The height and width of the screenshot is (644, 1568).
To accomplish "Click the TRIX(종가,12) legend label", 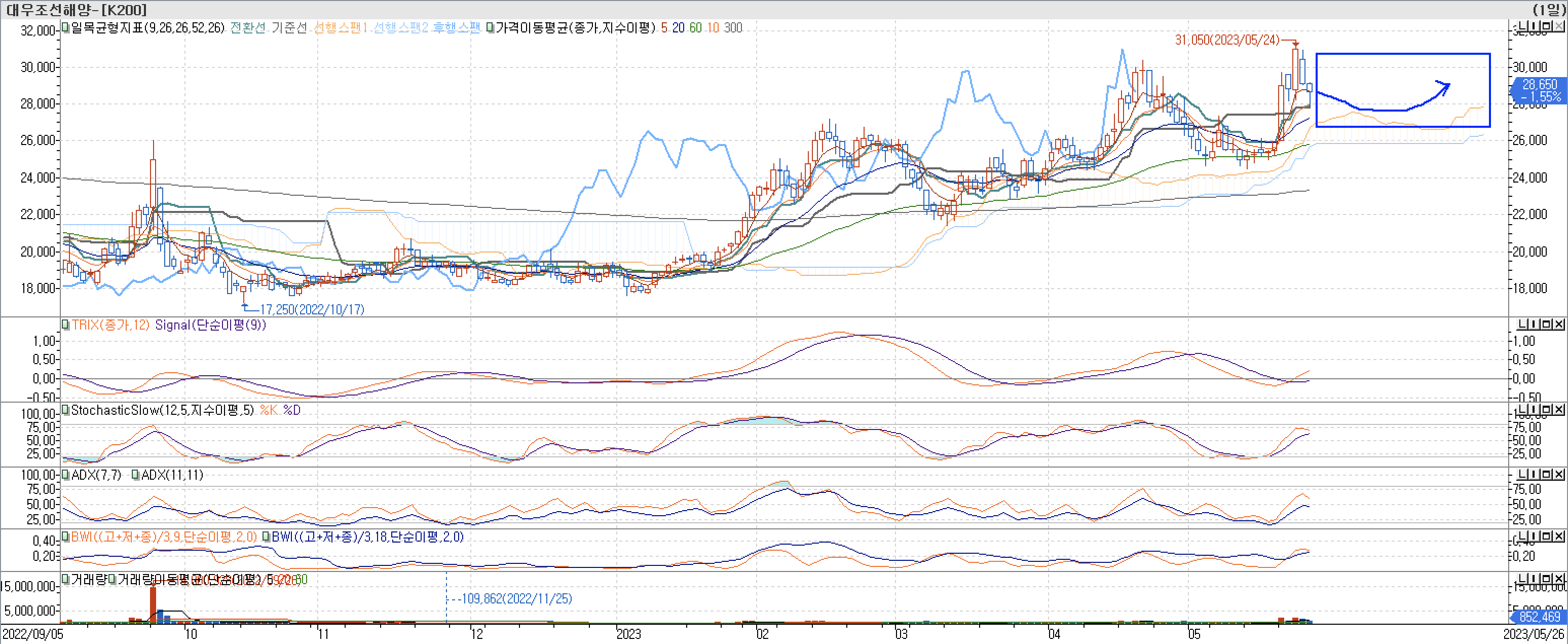I will (110, 325).
